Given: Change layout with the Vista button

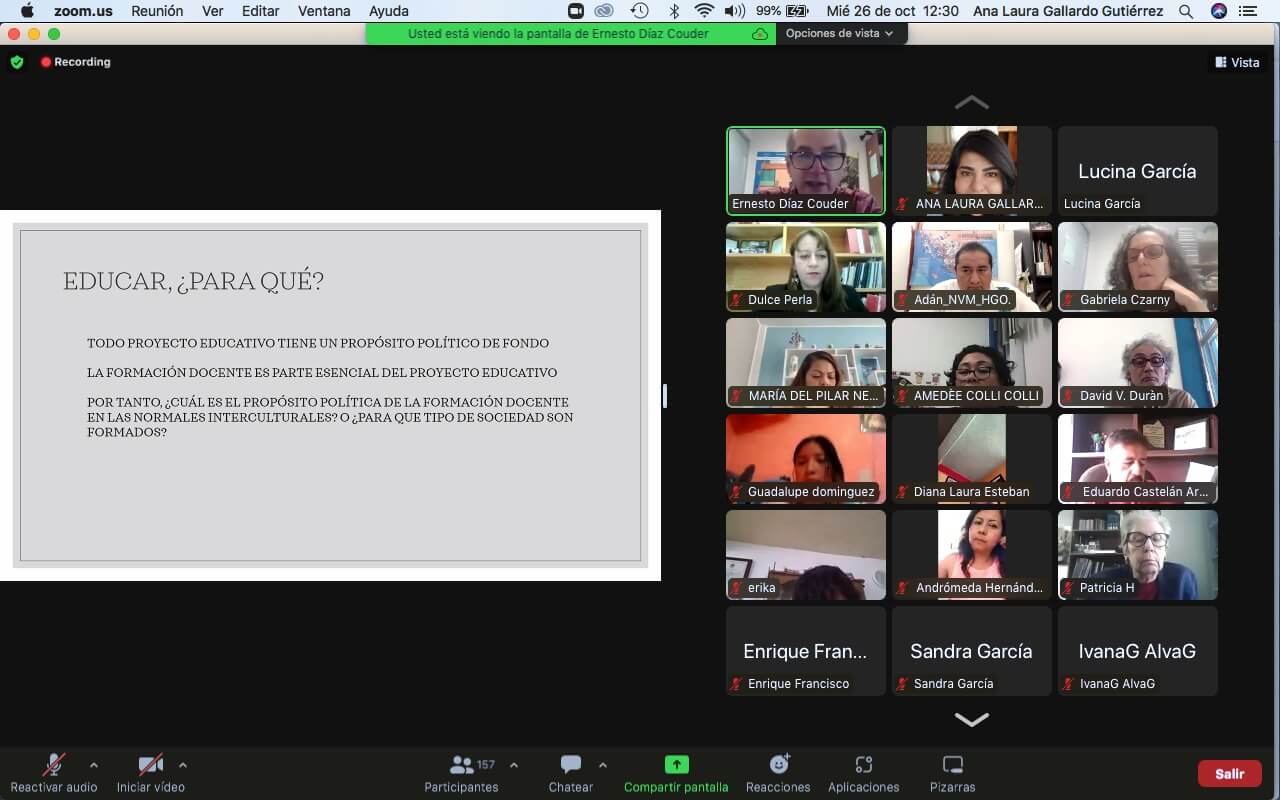Looking at the screenshot, I should [1237, 62].
